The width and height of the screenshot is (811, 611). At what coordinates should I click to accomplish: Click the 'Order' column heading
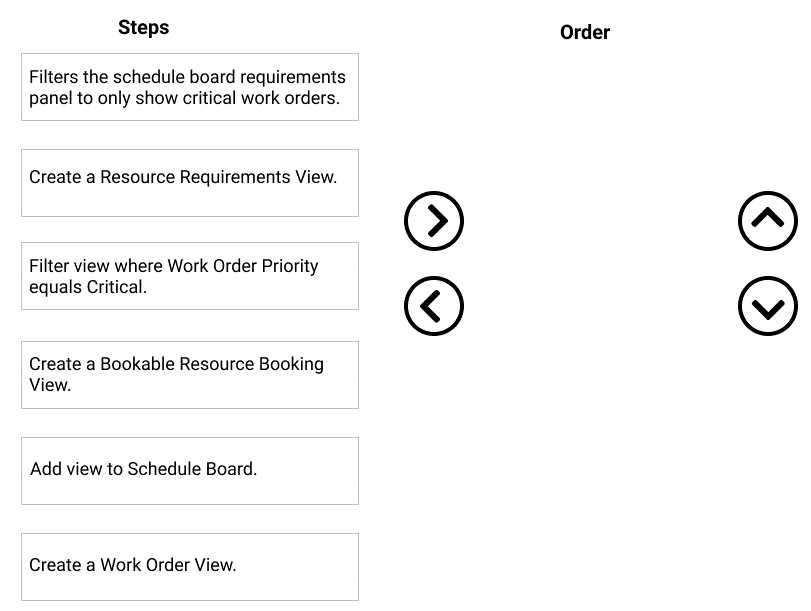[585, 33]
